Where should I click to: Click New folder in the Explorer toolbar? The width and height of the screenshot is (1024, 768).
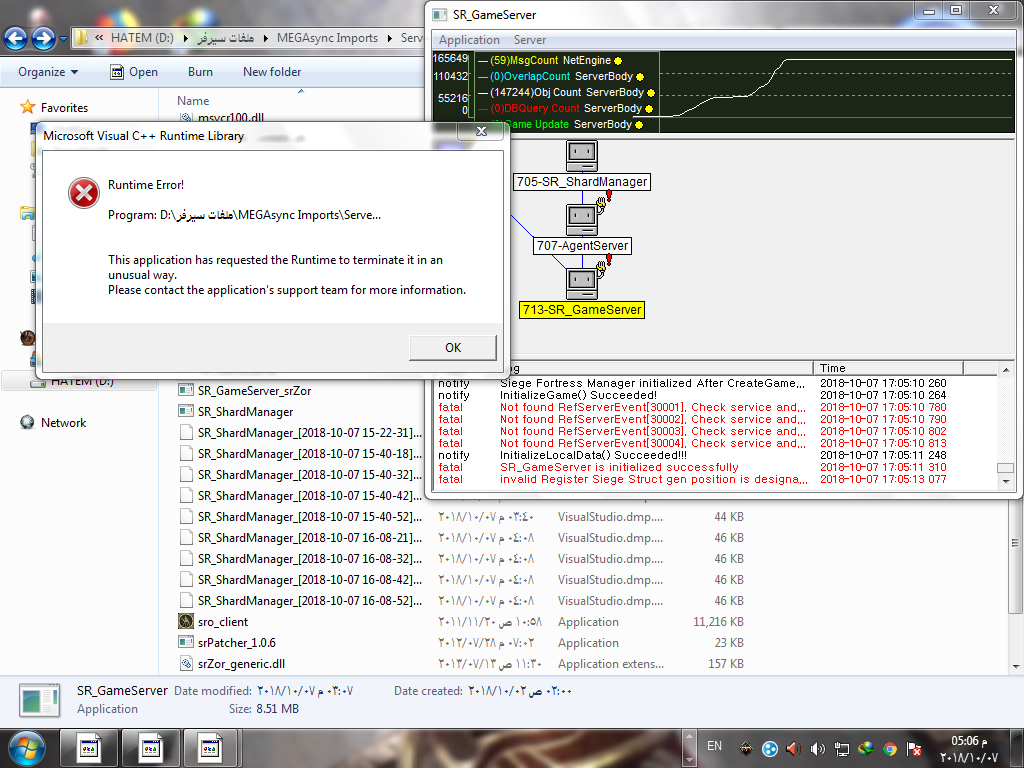point(272,72)
